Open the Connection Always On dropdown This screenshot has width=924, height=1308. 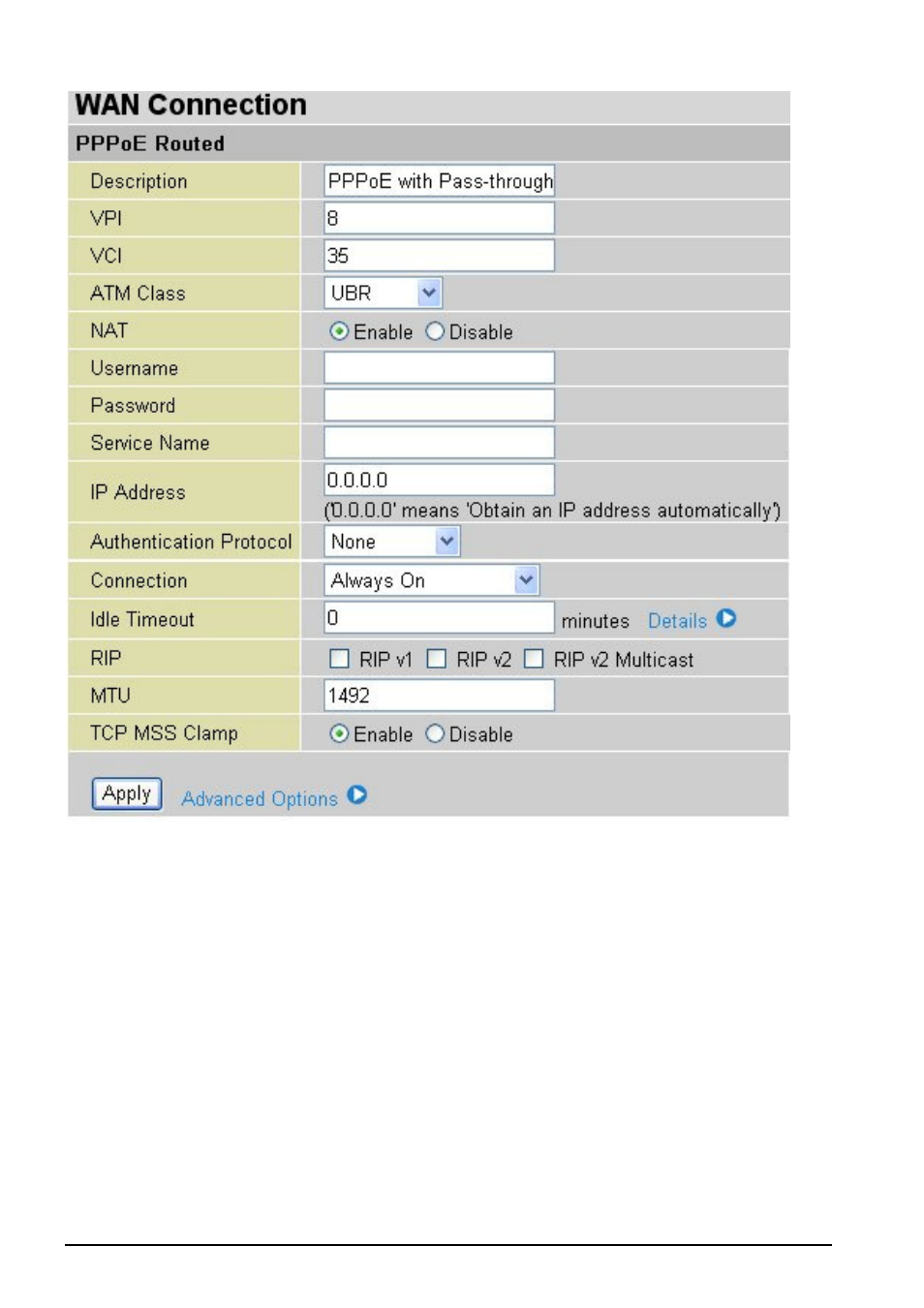tap(432, 580)
